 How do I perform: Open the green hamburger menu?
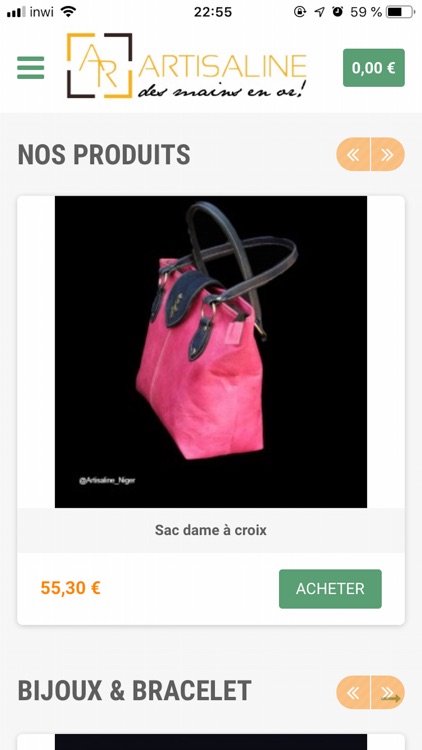click(31, 67)
